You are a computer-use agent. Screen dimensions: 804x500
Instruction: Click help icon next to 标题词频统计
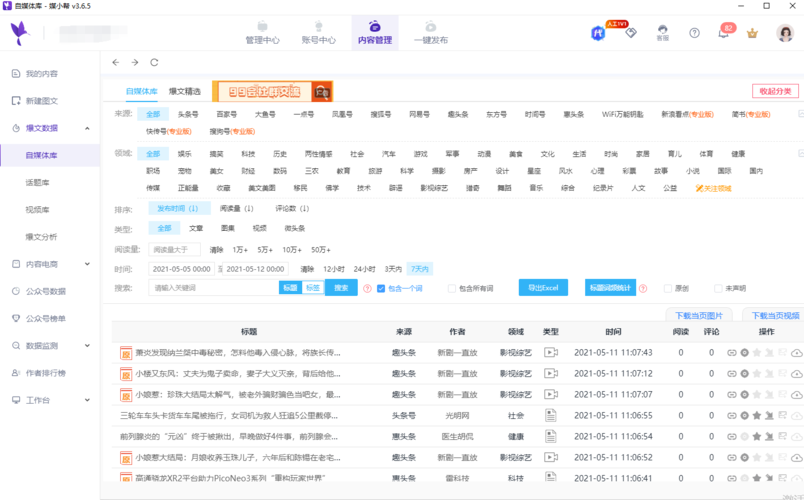(x=643, y=288)
